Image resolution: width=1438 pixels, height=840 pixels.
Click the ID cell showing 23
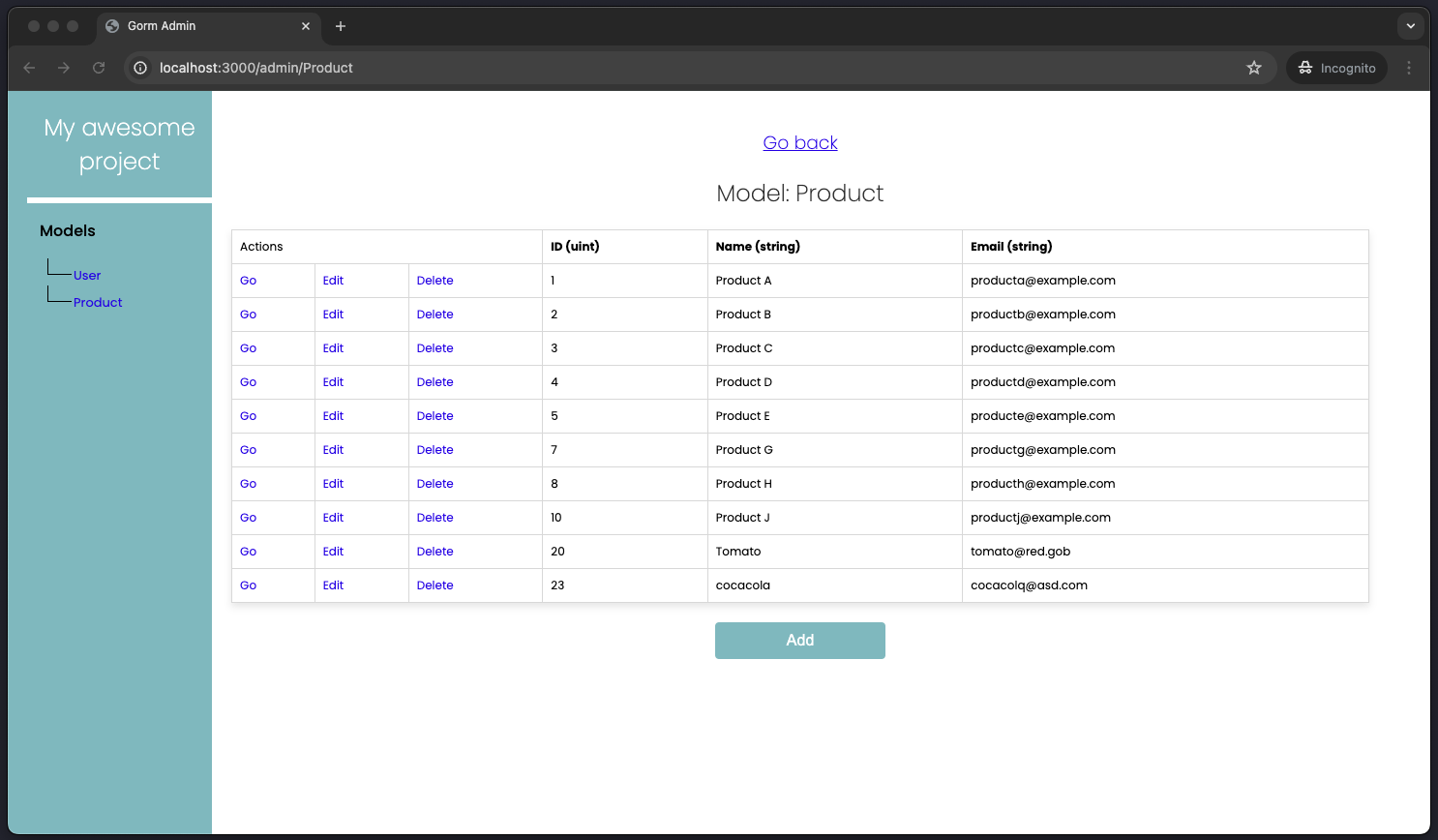pos(625,585)
